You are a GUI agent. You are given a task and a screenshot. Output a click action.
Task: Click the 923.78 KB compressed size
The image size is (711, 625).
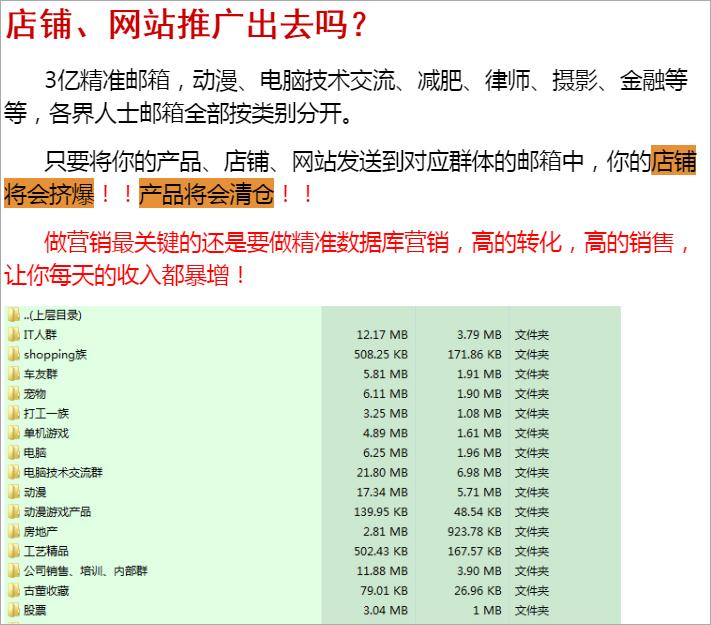pyautogui.click(x=475, y=532)
